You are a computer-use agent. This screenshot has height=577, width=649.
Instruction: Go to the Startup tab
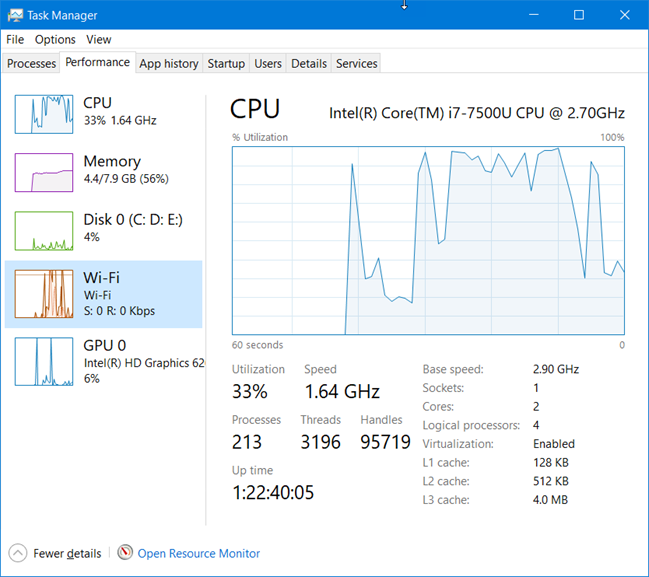(226, 63)
